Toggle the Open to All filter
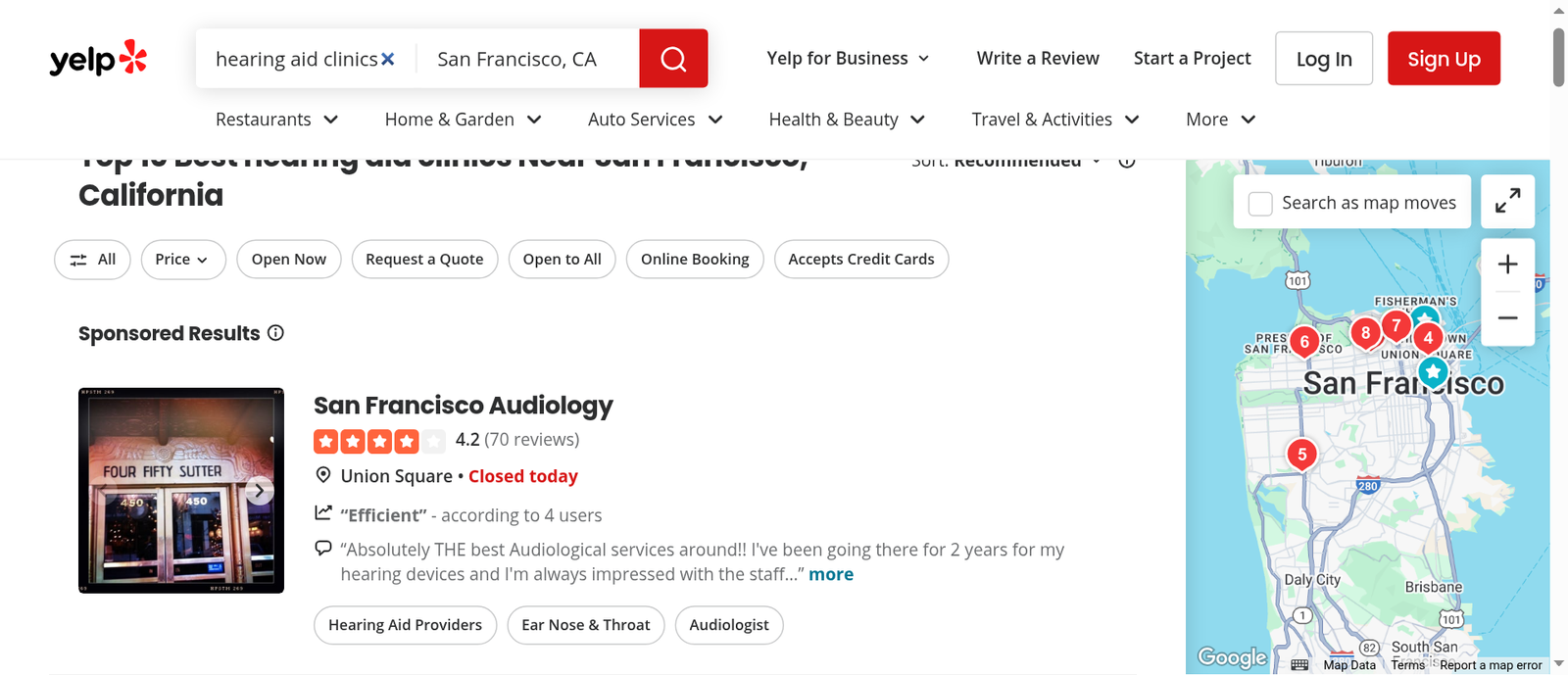The width and height of the screenshot is (1568, 675). coord(562,260)
